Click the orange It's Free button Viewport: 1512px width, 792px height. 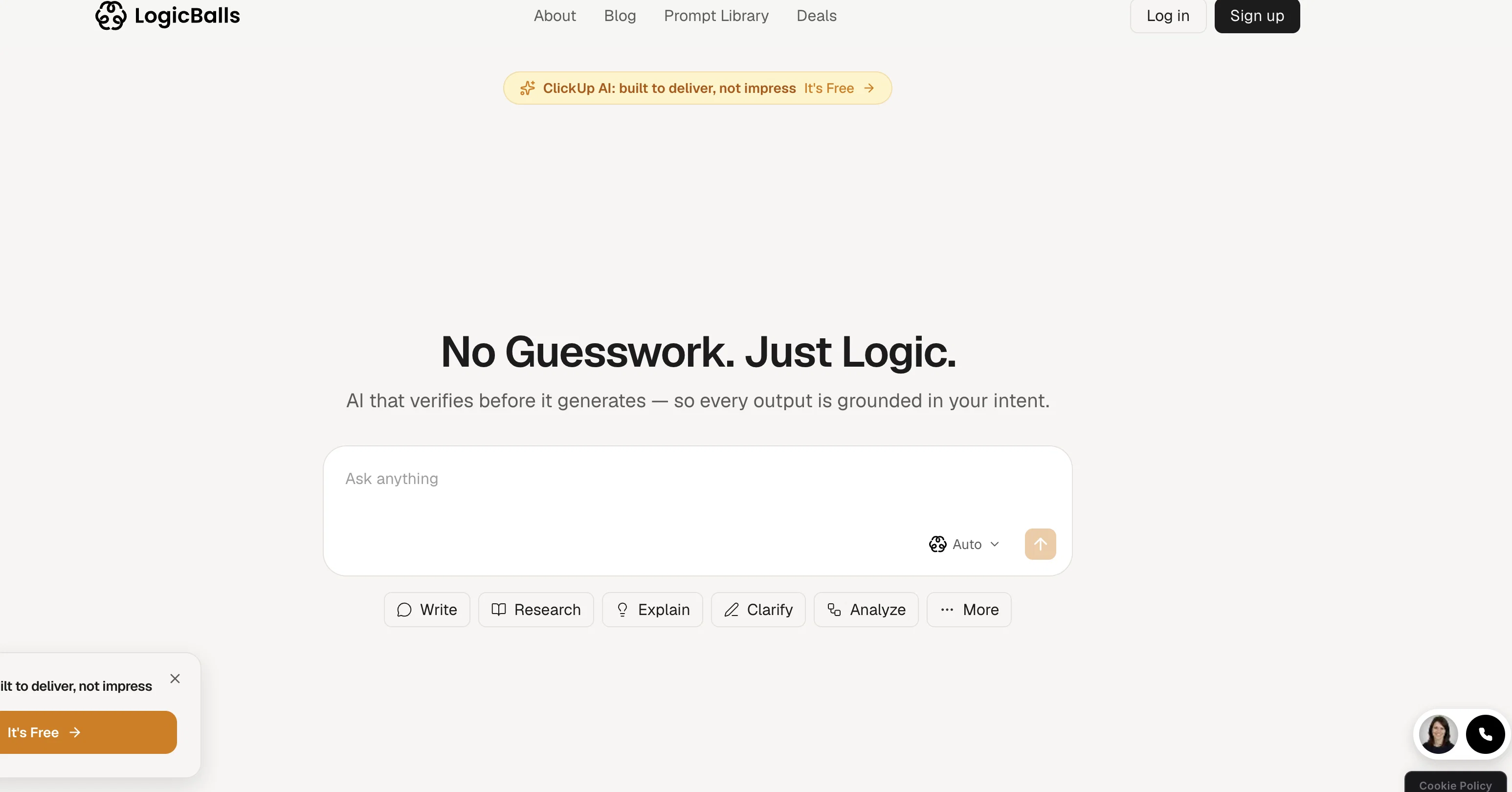point(87,732)
